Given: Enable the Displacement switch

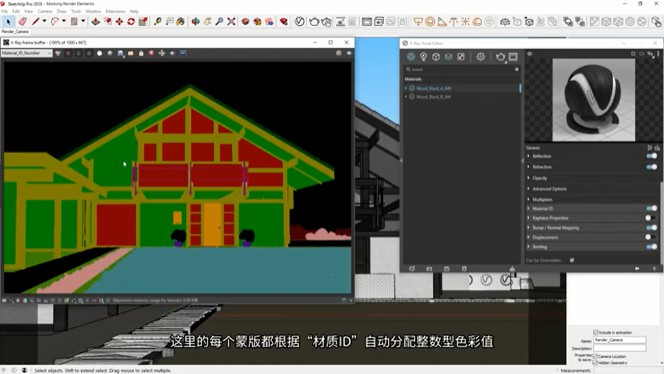Looking at the screenshot, I should tap(651, 237).
